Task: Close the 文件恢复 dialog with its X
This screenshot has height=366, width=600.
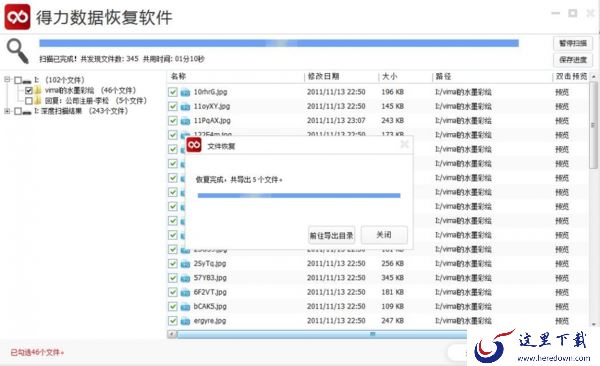Action: point(404,144)
